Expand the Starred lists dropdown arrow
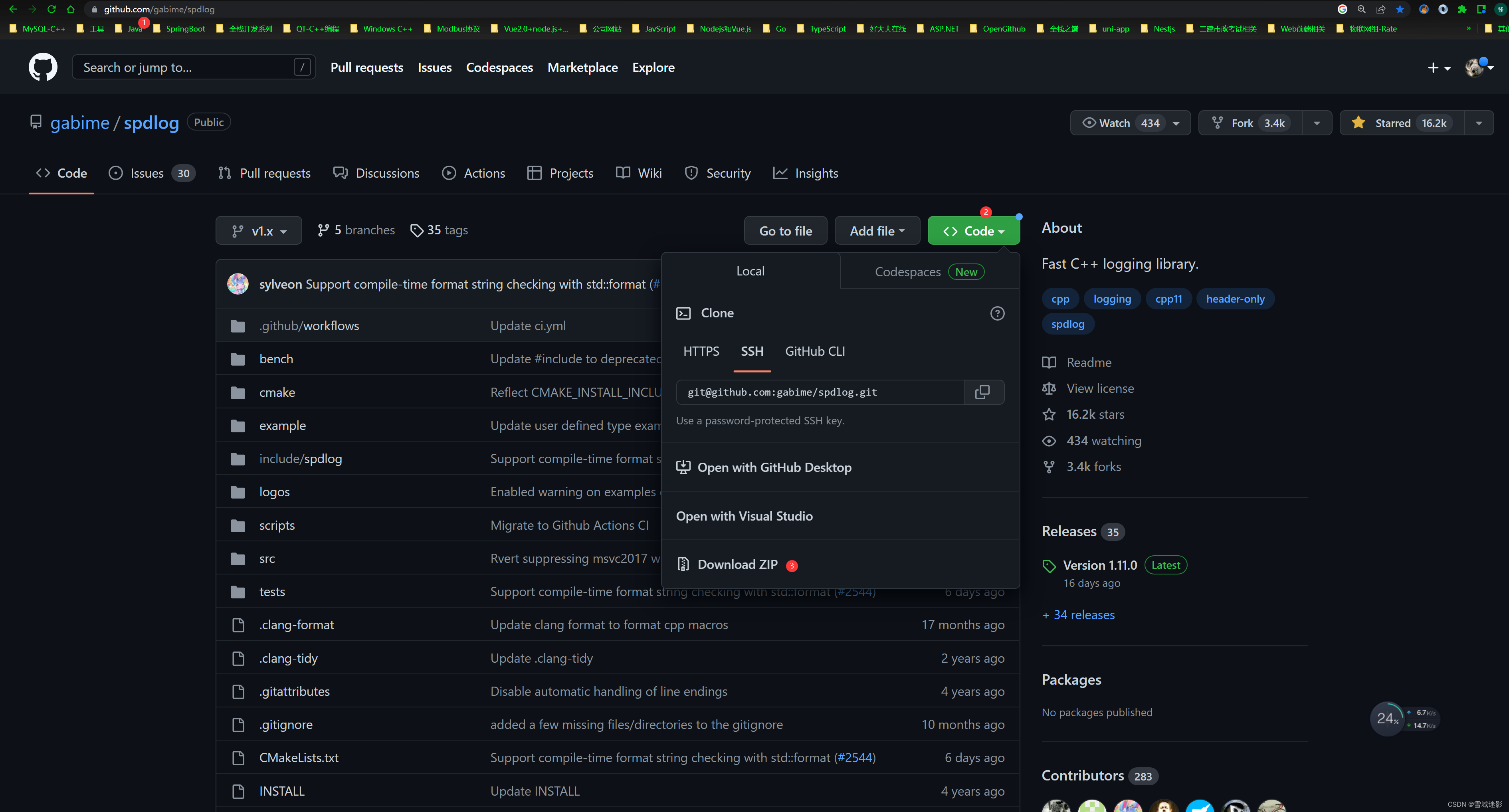 [x=1479, y=123]
